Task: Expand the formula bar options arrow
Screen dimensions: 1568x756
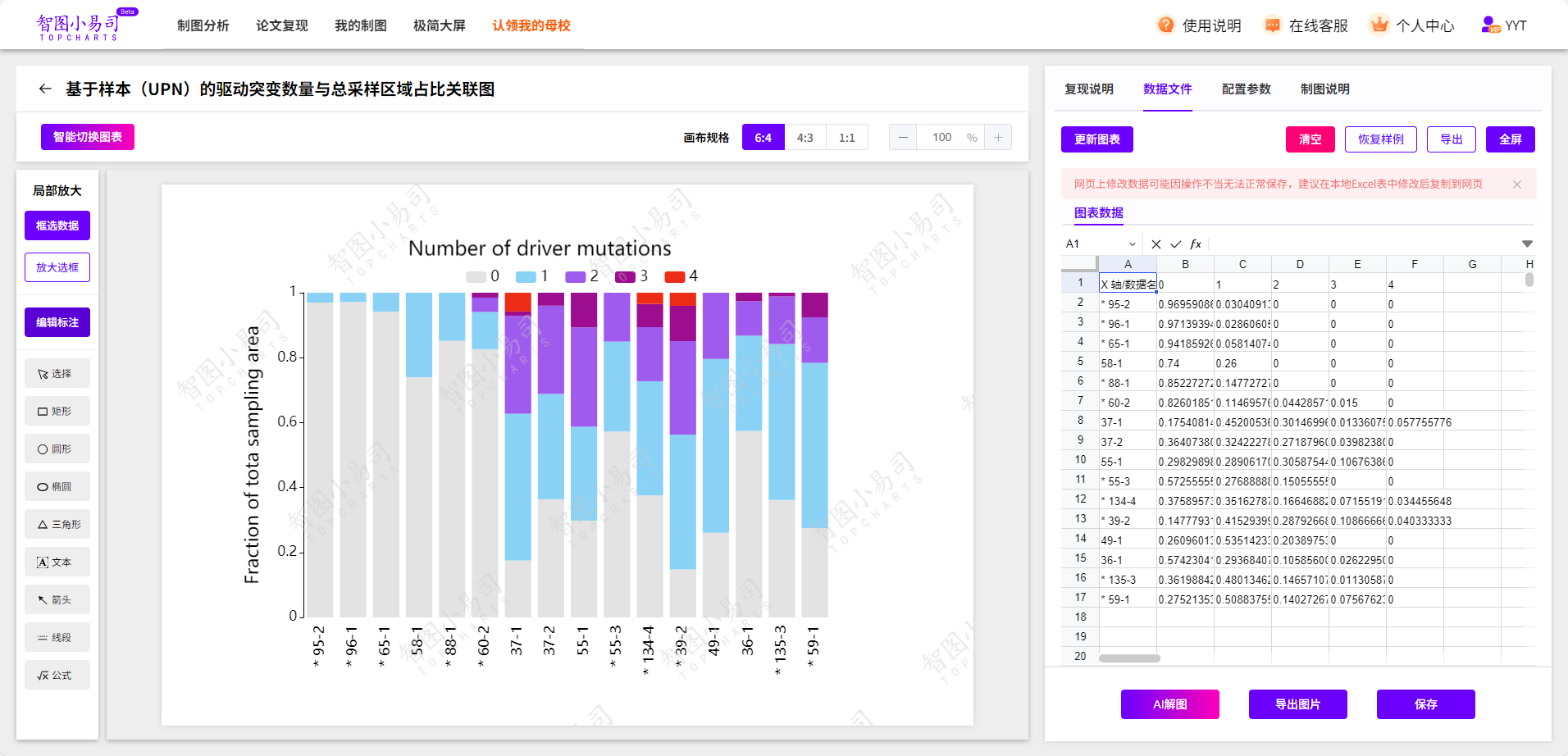Action: [x=1527, y=243]
